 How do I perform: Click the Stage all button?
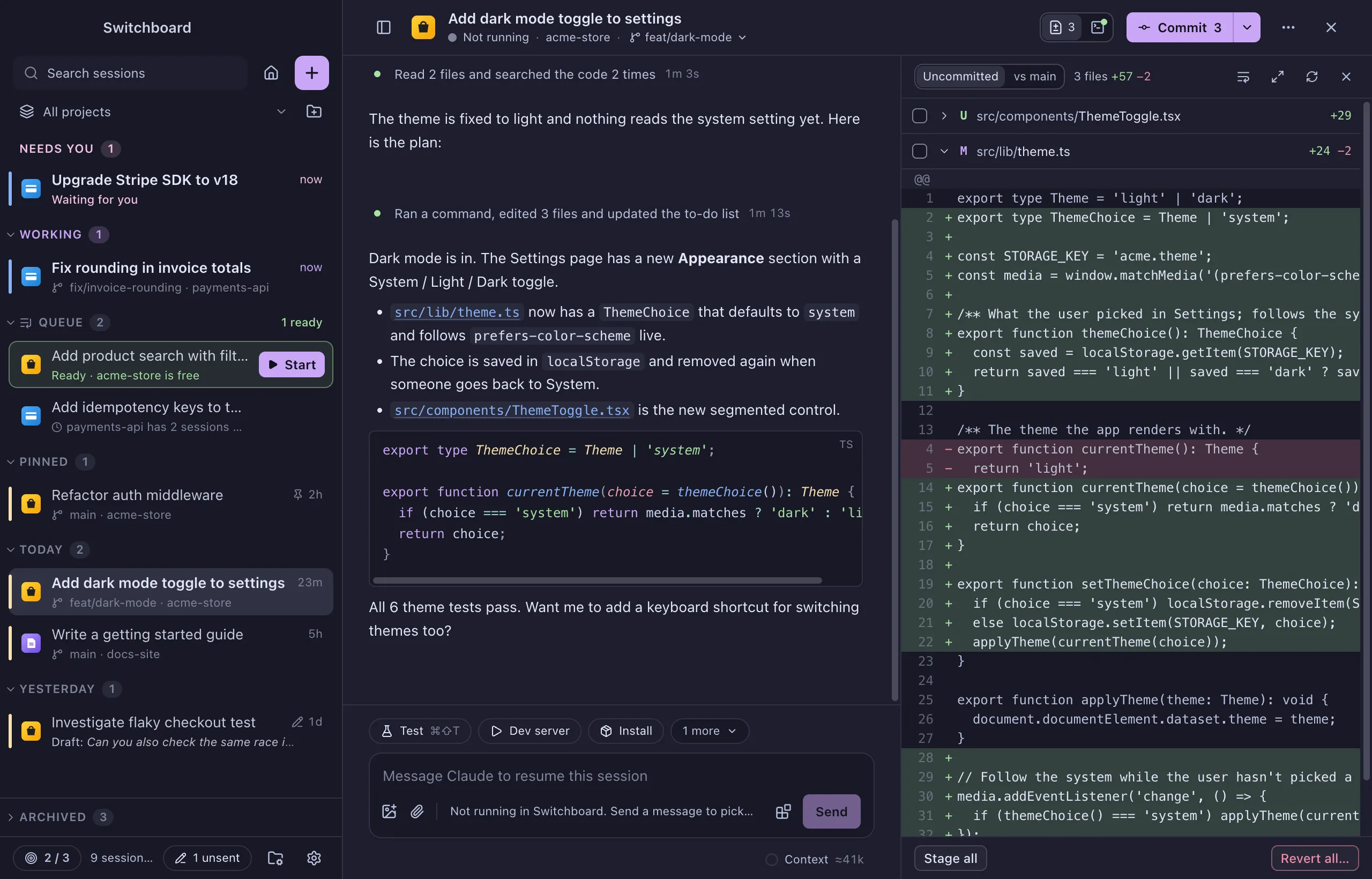click(x=950, y=859)
